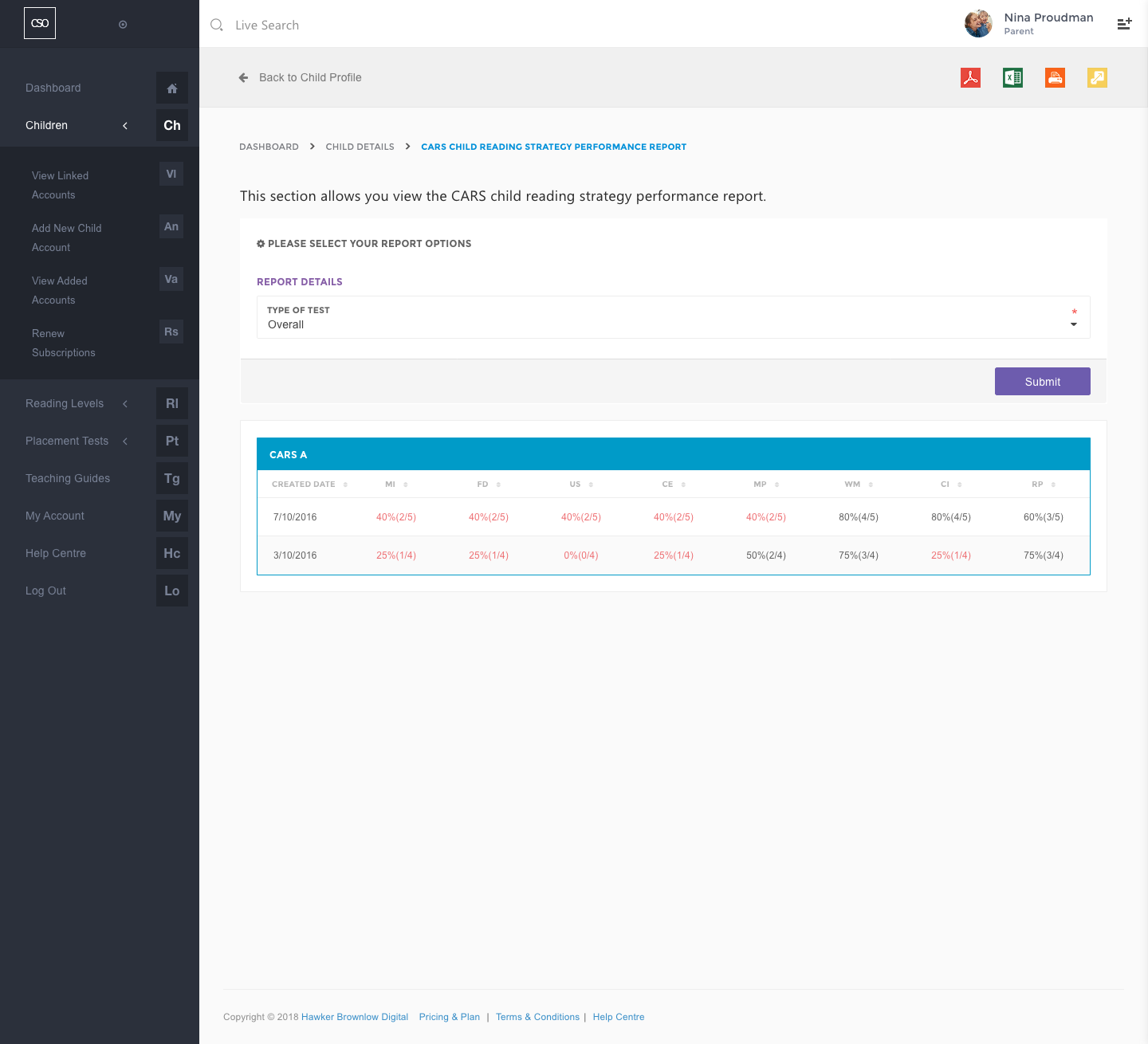The height and width of the screenshot is (1044, 1148).
Task: Click the yellow expand/export icon
Action: coord(1097,77)
